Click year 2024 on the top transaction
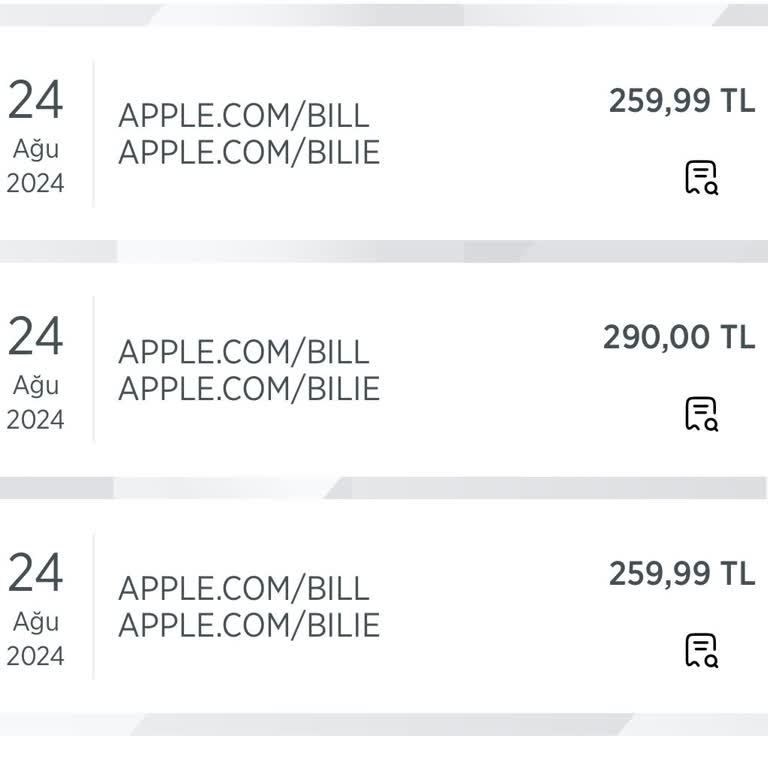 point(35,184)
